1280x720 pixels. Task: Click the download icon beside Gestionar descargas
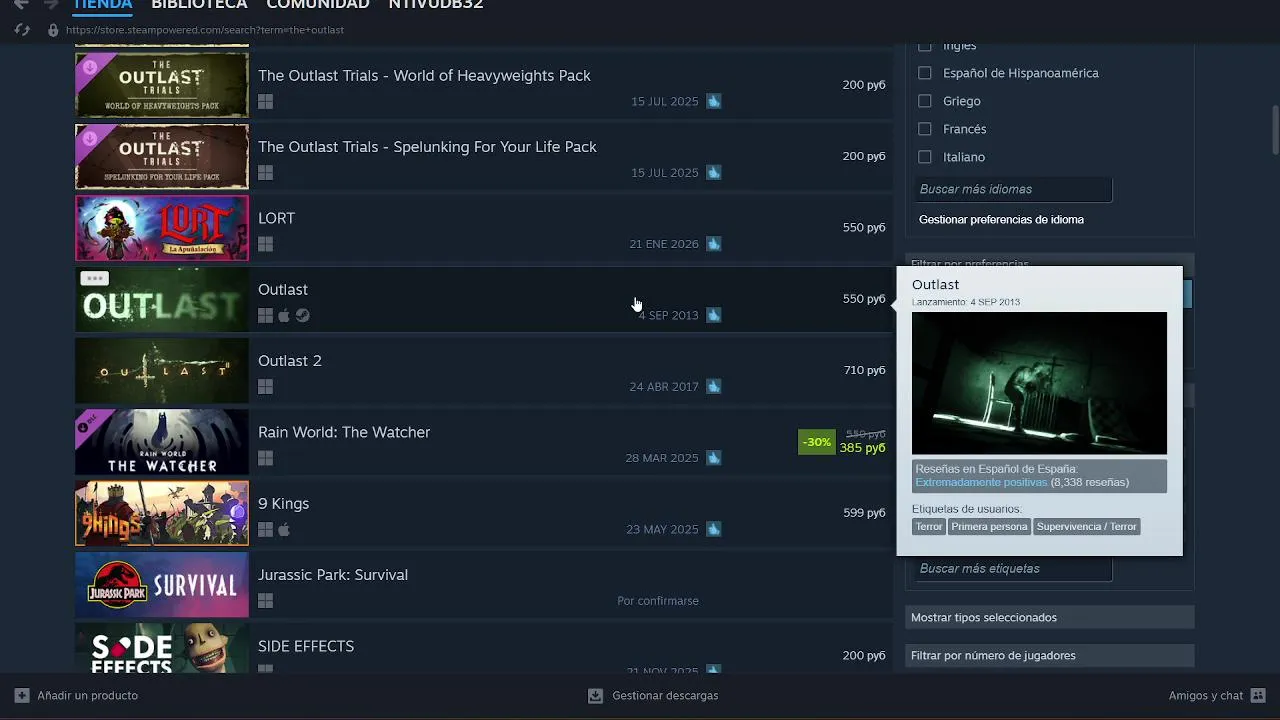(596, 695)
